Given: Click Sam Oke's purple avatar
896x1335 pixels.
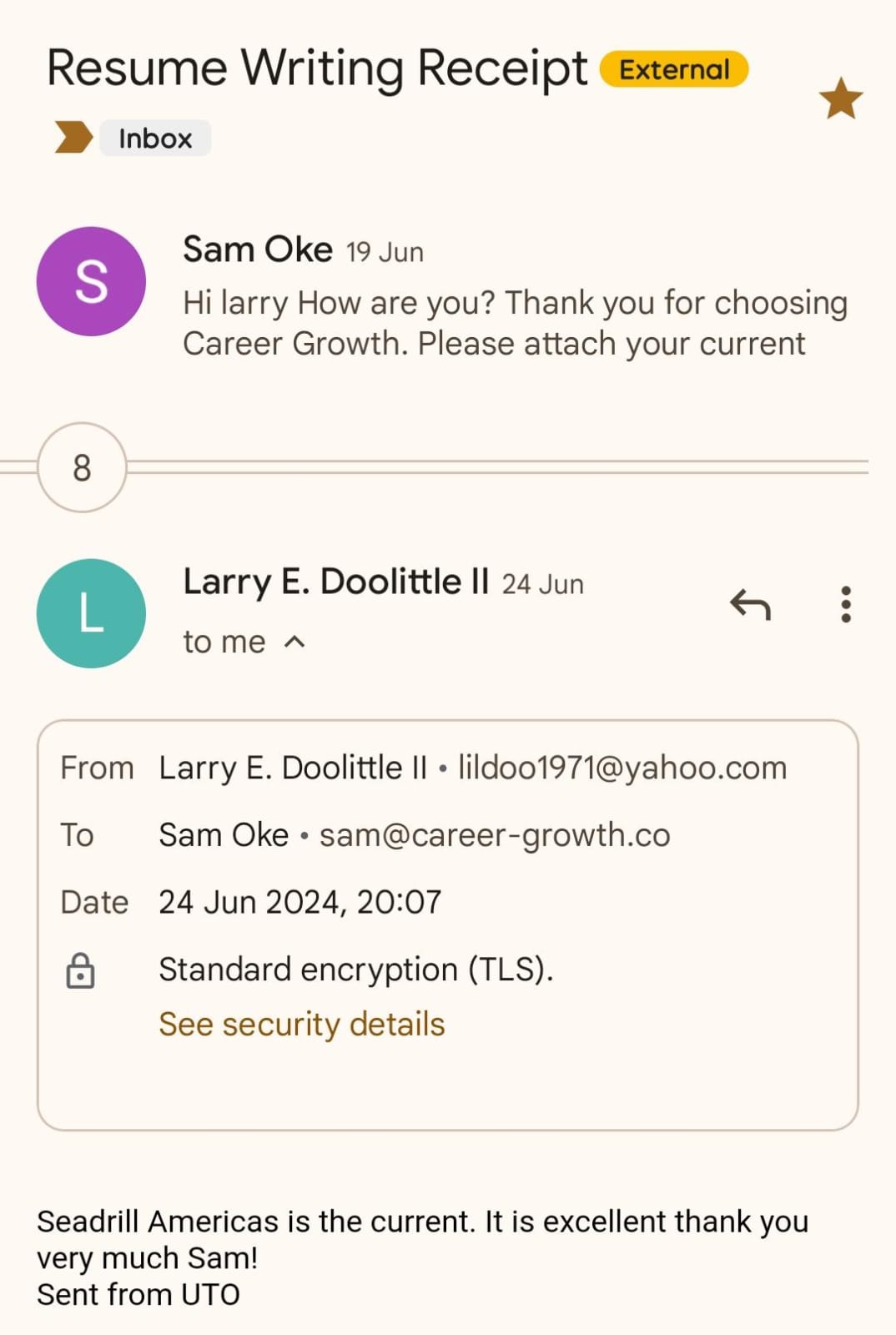Looking at the screenshot, I should (91, 281).
